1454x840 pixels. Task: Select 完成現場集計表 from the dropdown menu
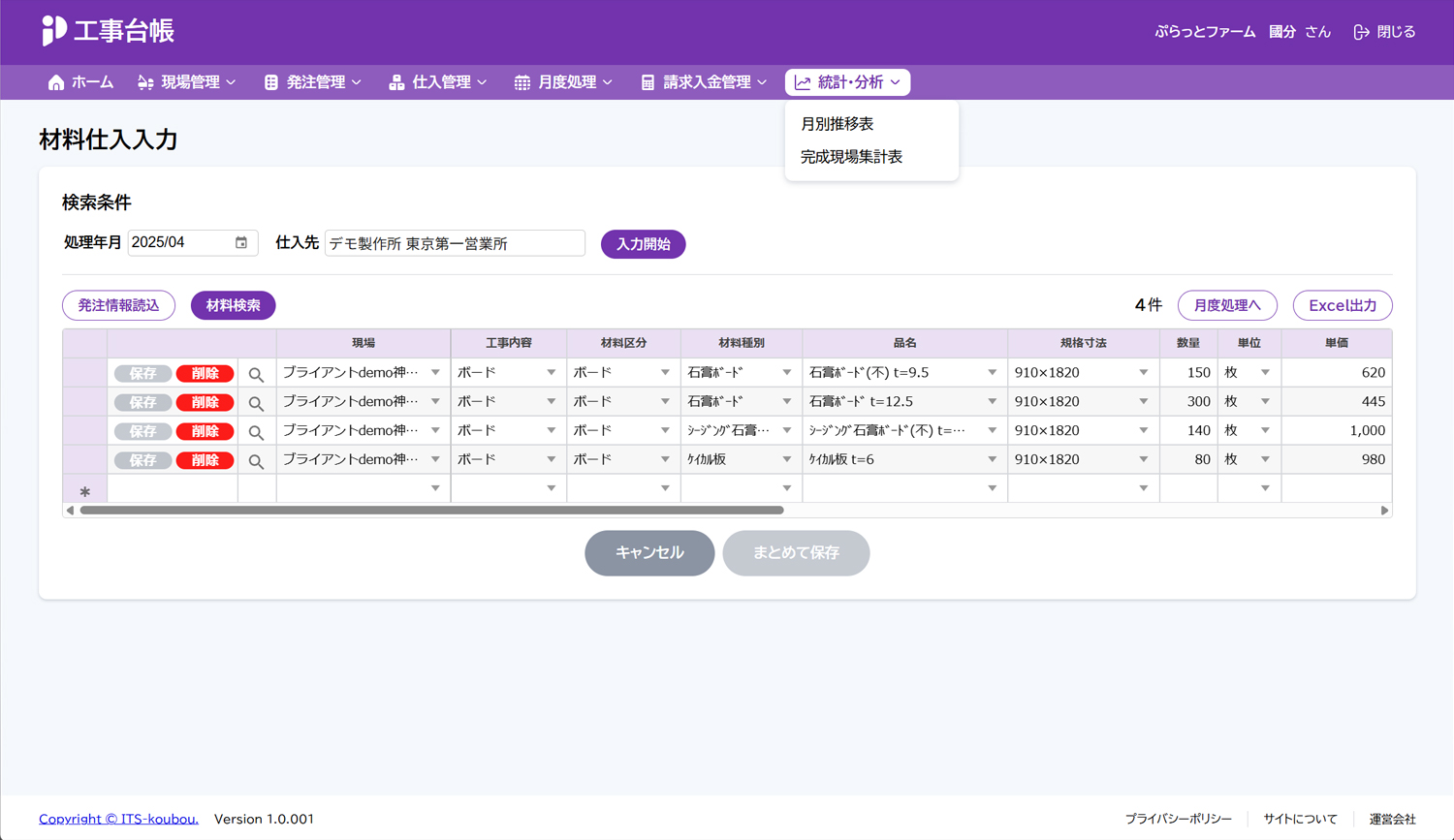(852, 156)
